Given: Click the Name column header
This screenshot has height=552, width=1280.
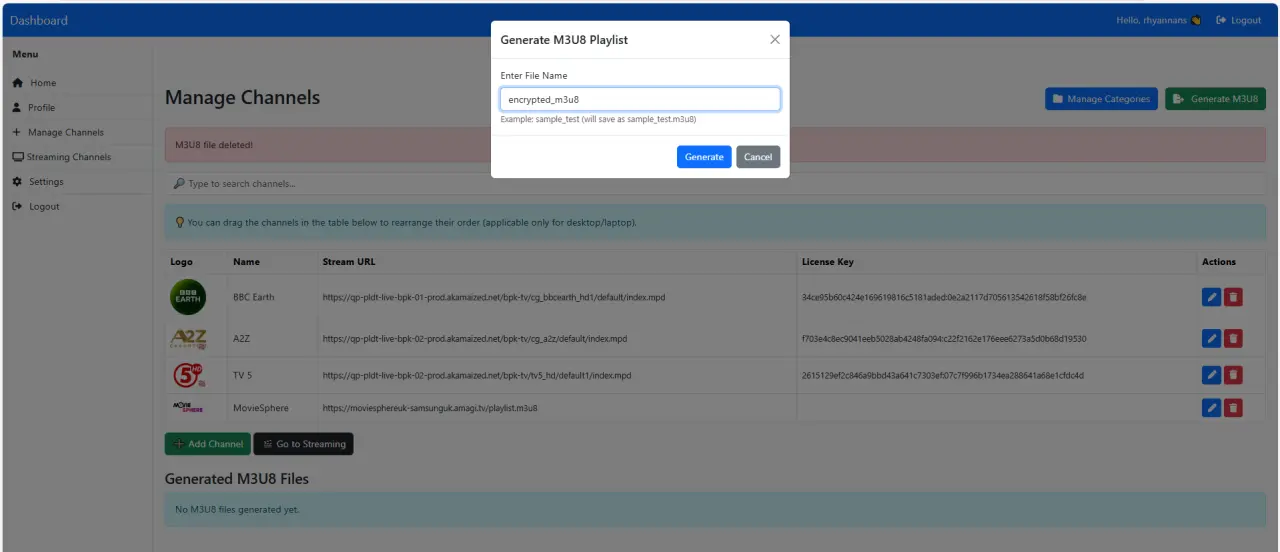Looking at the screenshot, I should pos(246,262).
